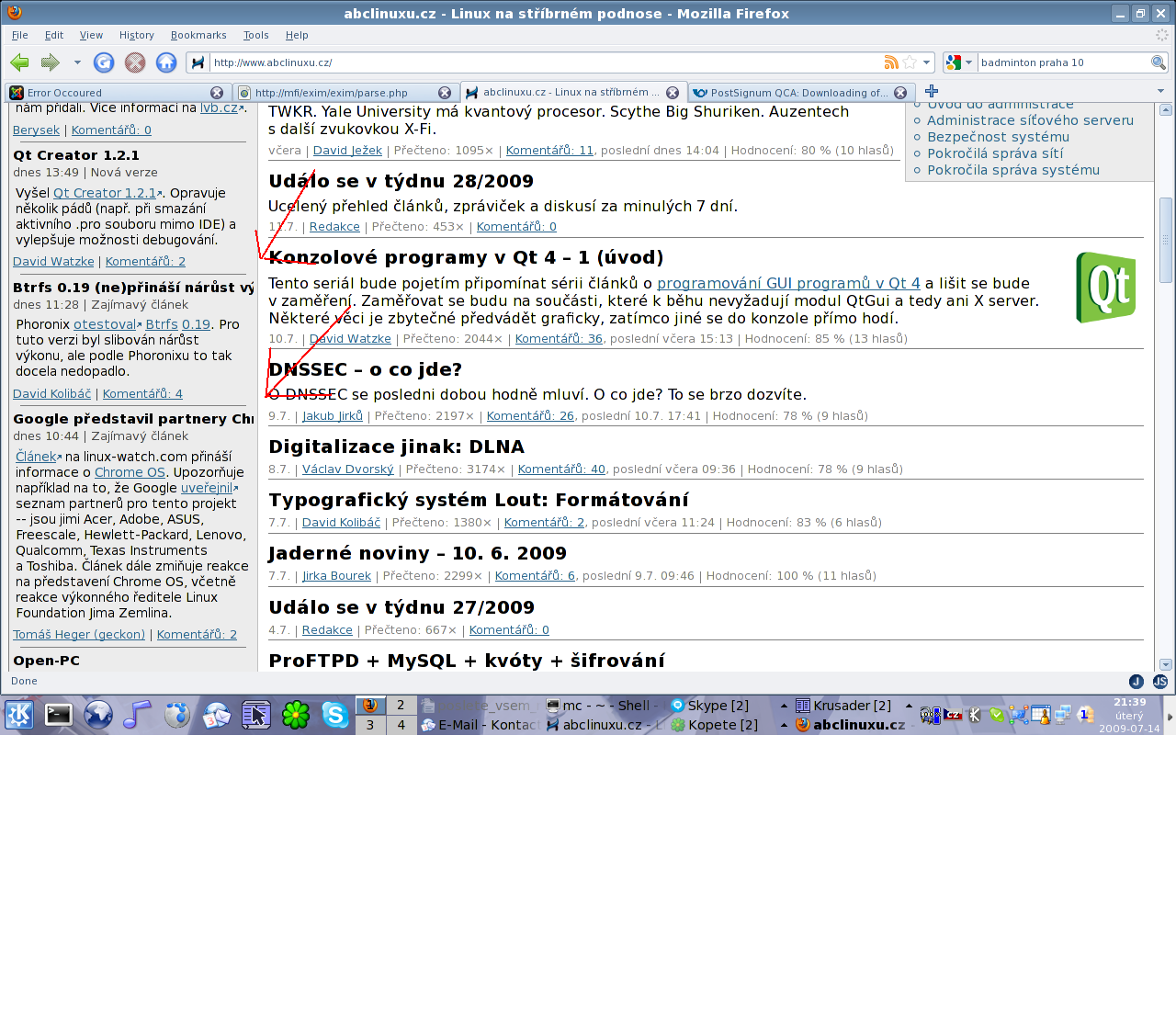Open the 'mc - ~ - Shell' taskbar entry

(x=603, y=706)
